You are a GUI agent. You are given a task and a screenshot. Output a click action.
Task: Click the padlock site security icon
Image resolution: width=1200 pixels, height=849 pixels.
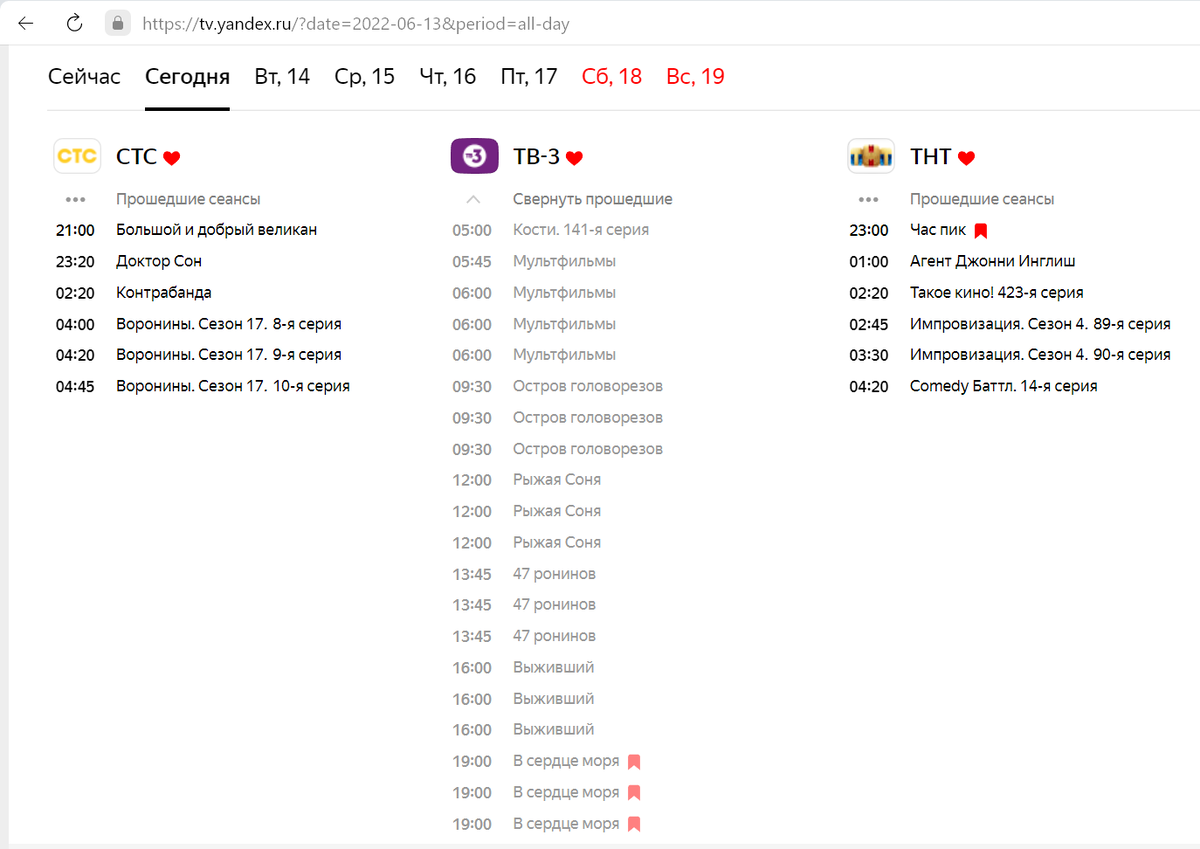click(118, 23)
